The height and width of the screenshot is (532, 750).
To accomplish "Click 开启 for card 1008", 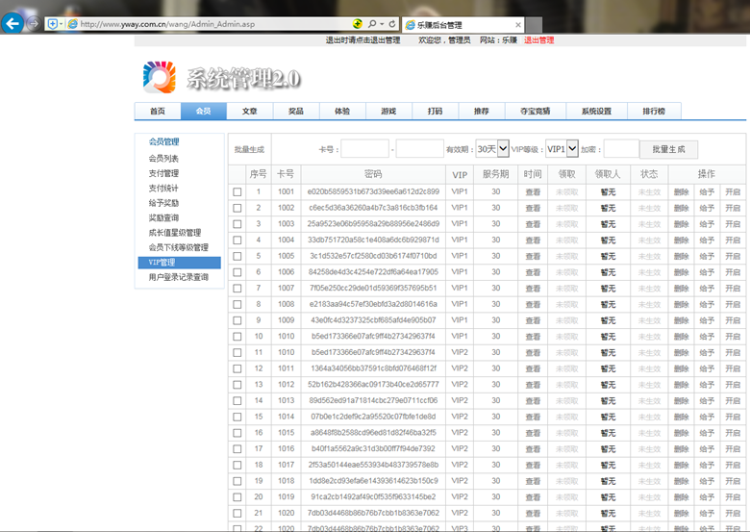I will tap(733, 304).
